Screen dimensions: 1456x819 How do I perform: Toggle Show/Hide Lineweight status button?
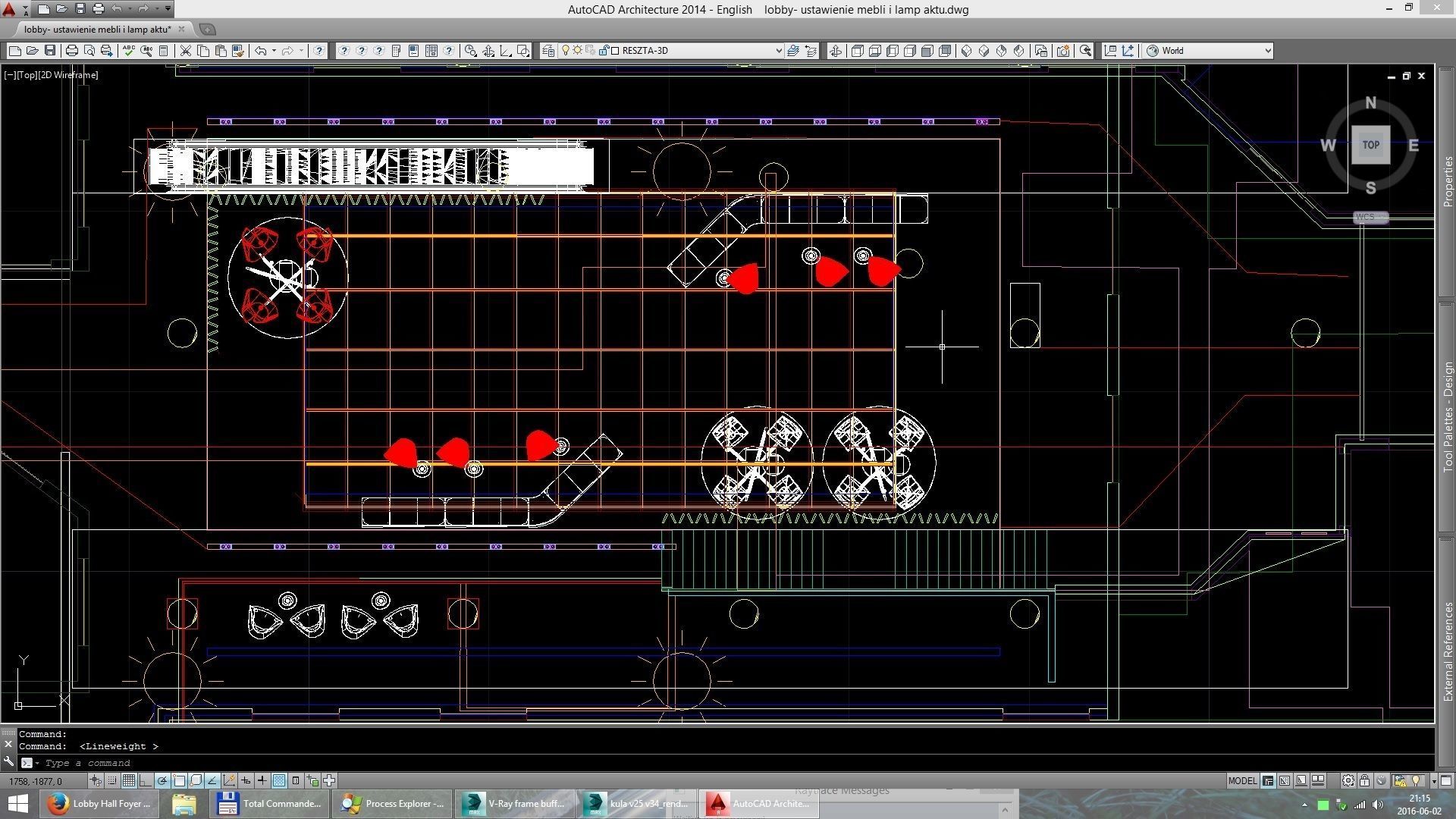point(262,780)
